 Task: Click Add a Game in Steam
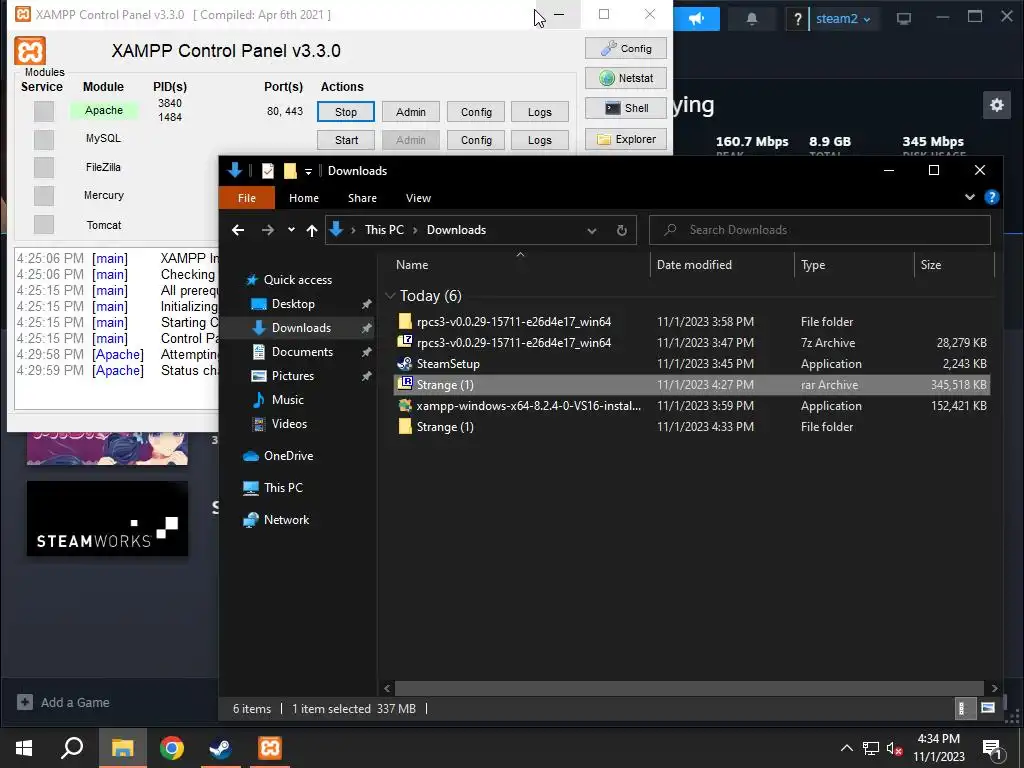[x=63, y=703]
